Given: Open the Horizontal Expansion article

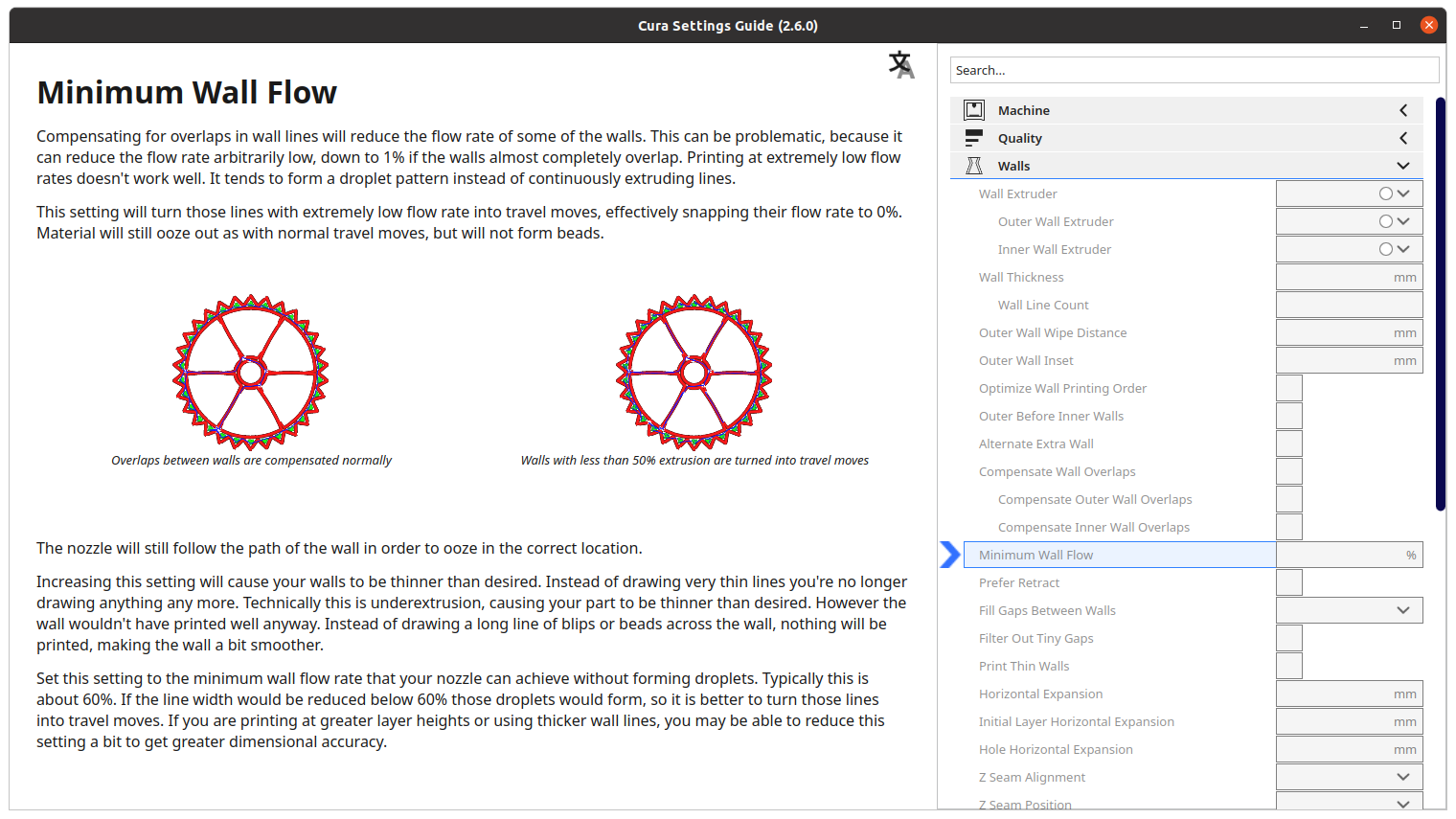Looking at the screenshot, I should pyautogui.click(x=1040, y=694).
